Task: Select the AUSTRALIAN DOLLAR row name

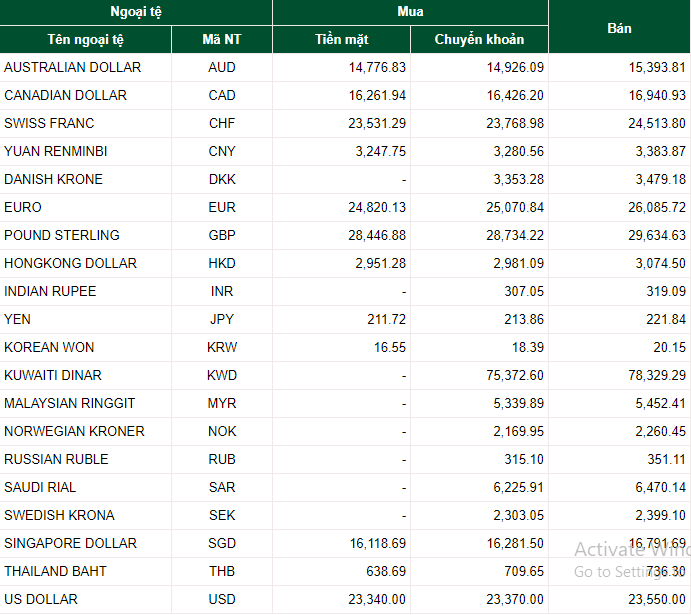Action: click(73, 67)
